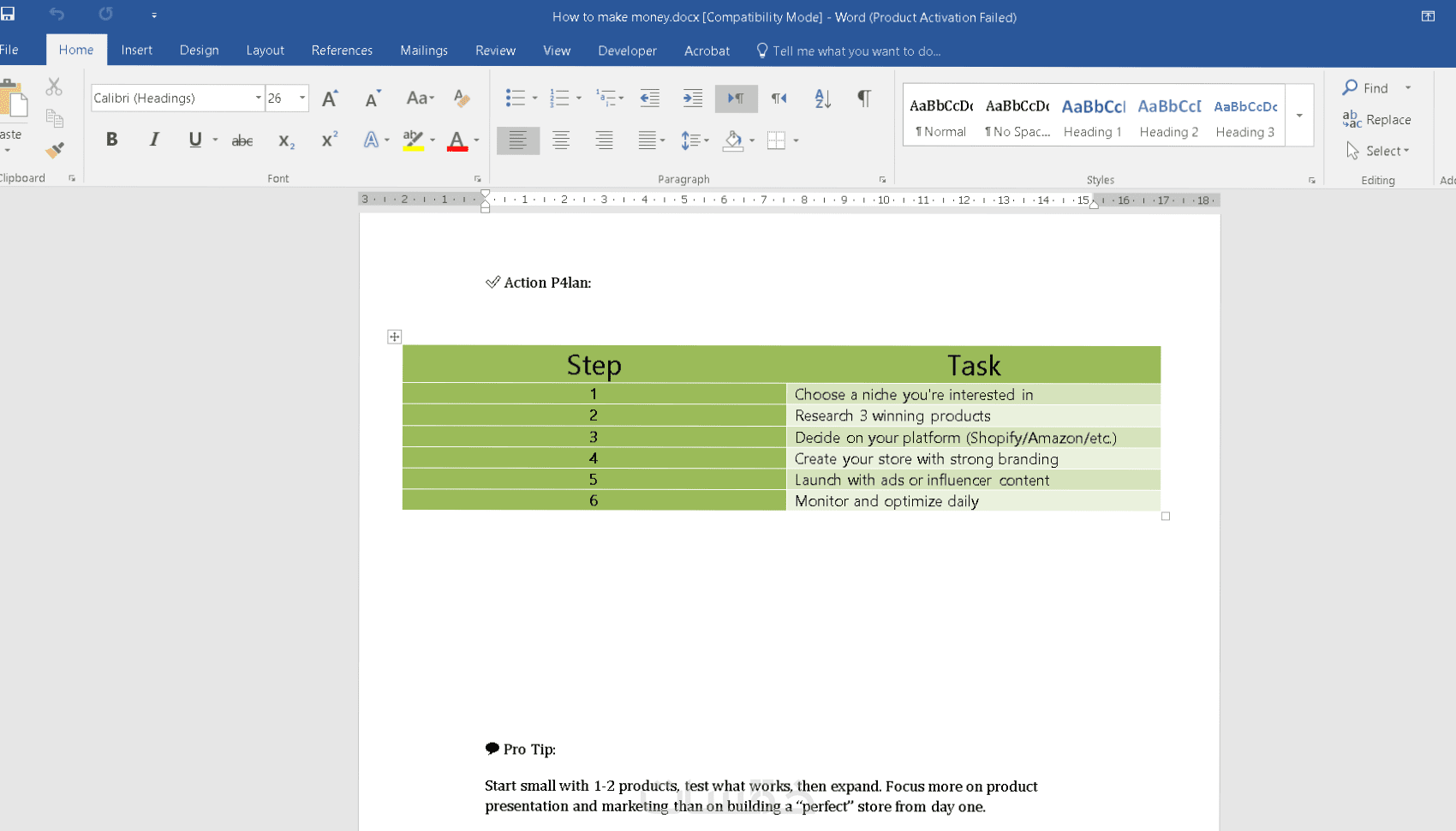
Task: Click the Find magnifier button
Action: point(1365,87)
